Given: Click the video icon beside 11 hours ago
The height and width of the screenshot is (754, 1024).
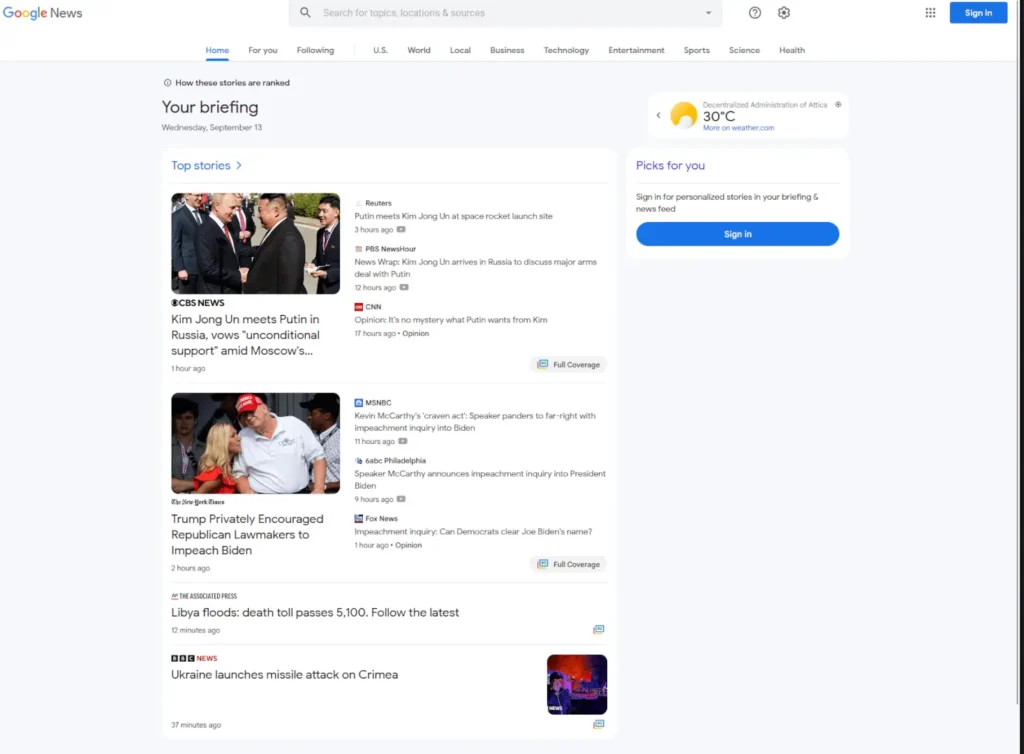Looking at the screenshot, I should (x=402, y=441).
